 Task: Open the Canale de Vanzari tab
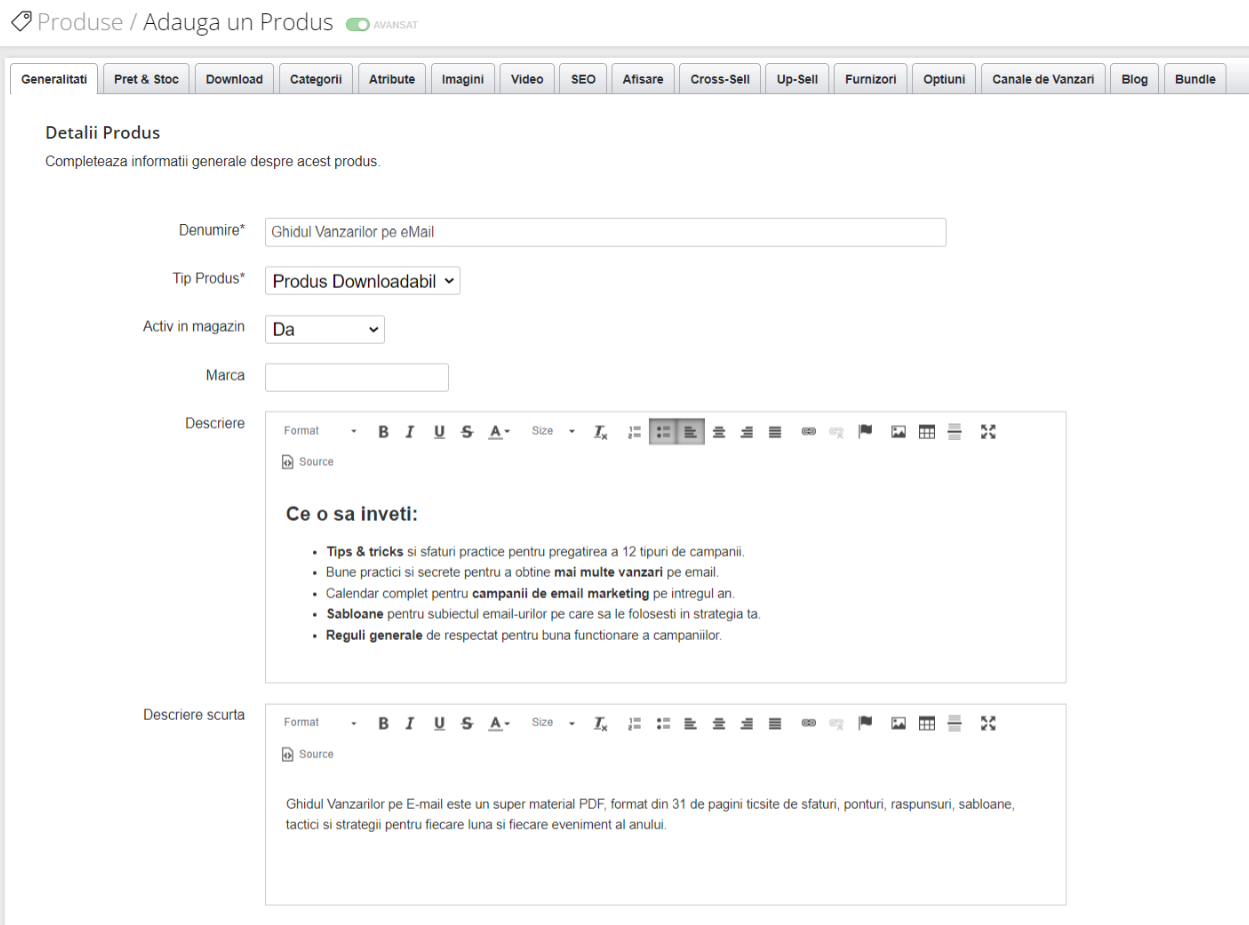pos(1043,78)
